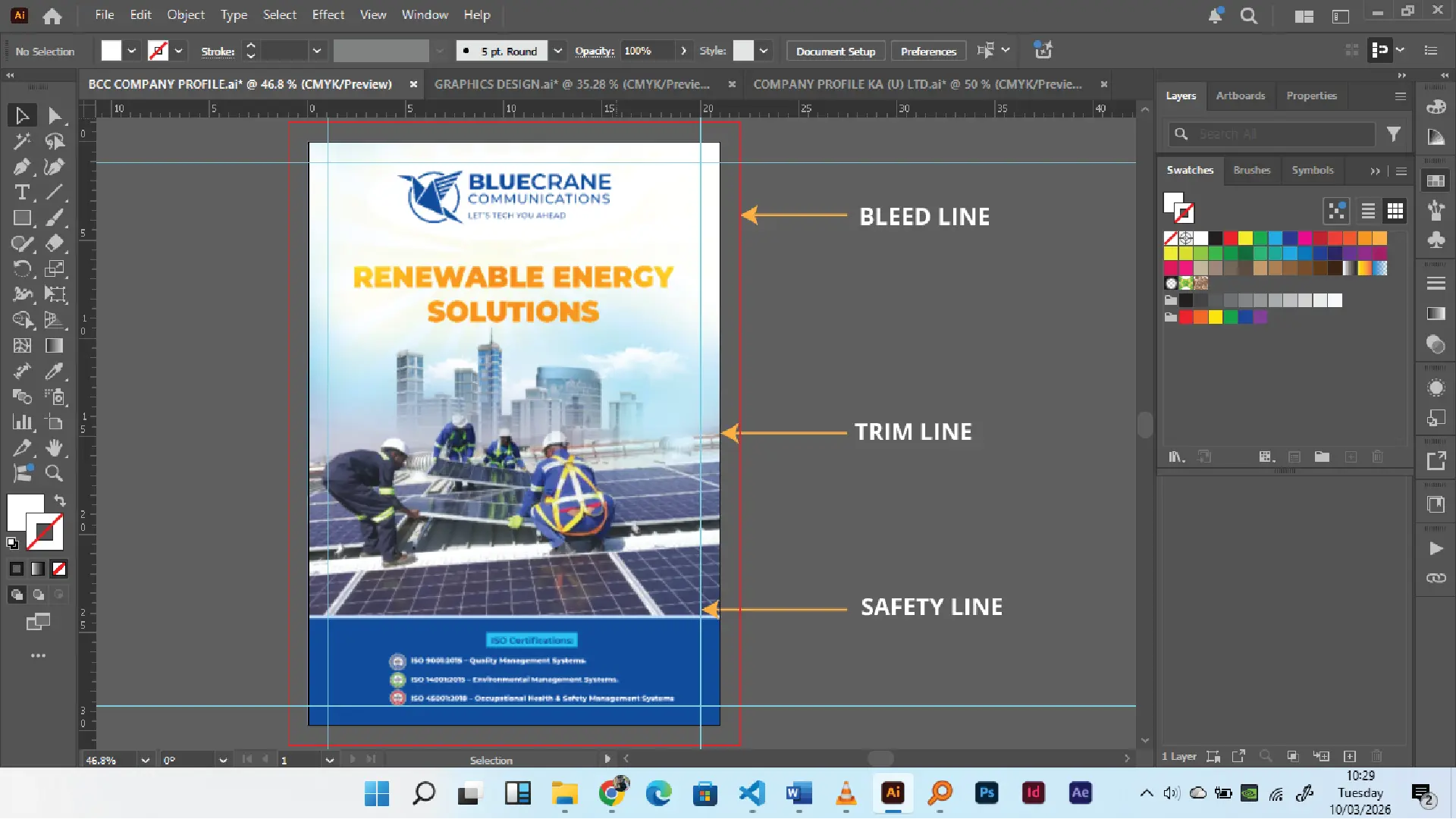This screenshot has width=1456, height=819.
Task: Select the Pen tool
Action: pos(21,167)
